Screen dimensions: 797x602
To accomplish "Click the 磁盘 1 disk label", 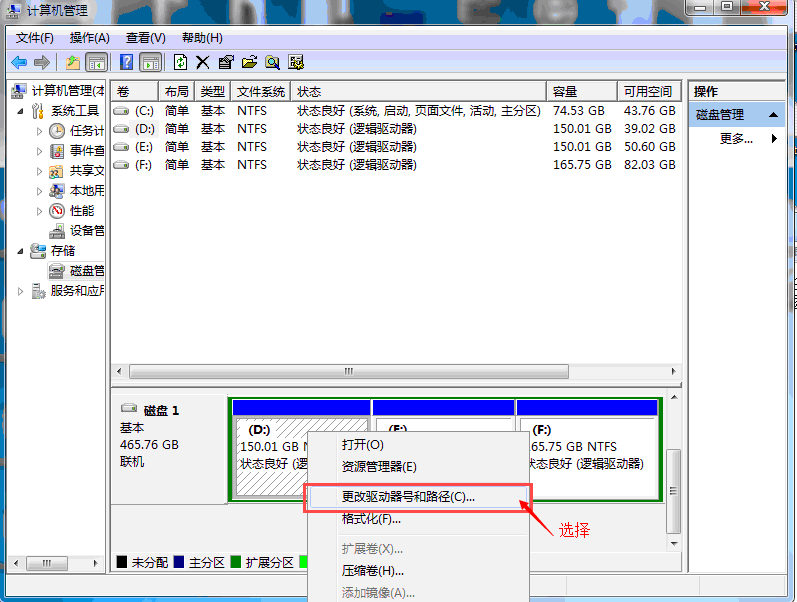I will 161,410.
